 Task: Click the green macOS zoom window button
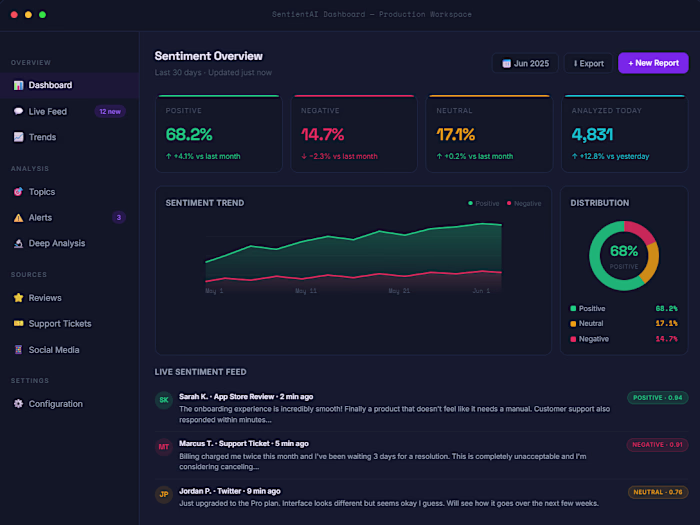(42, 15)
